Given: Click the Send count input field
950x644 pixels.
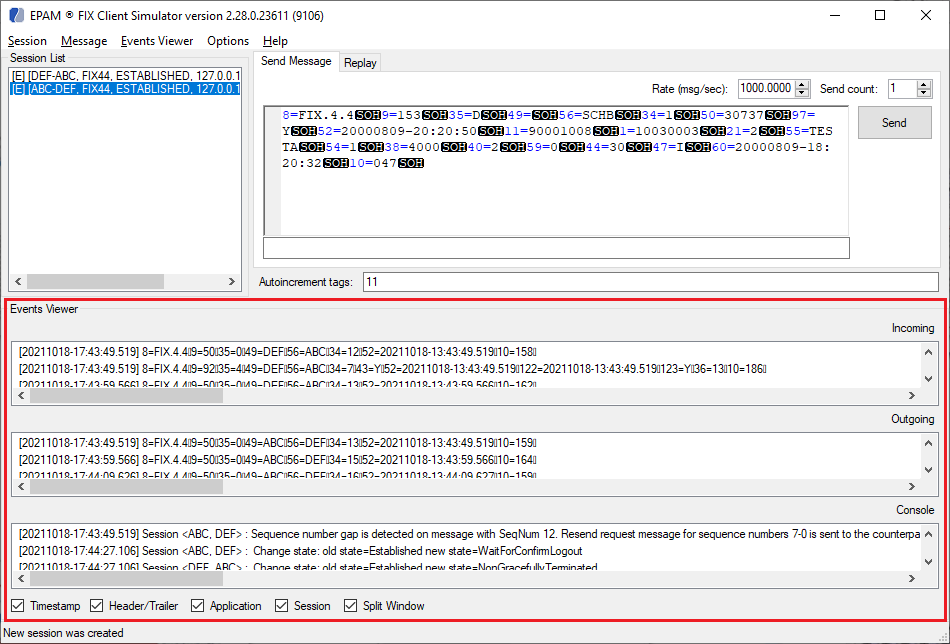Looking at the screenshot, I should click(x=902, y=88).
